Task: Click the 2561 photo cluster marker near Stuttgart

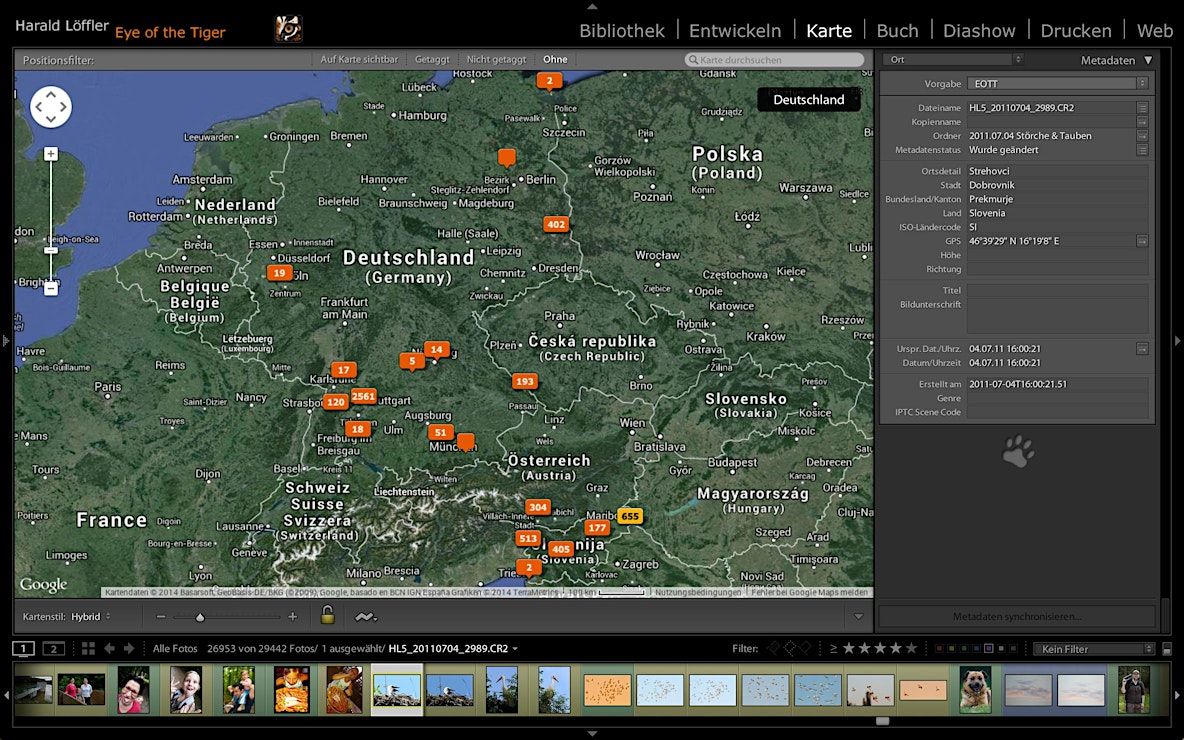Action: tap(363, 396)
